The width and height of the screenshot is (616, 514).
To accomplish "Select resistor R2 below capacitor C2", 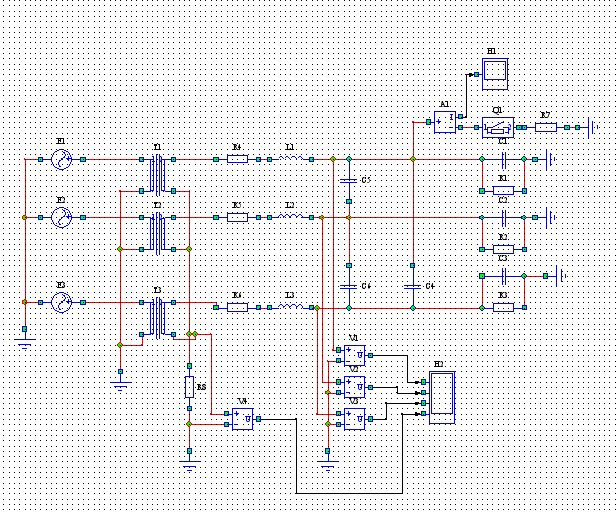I will tap(503, 249).
